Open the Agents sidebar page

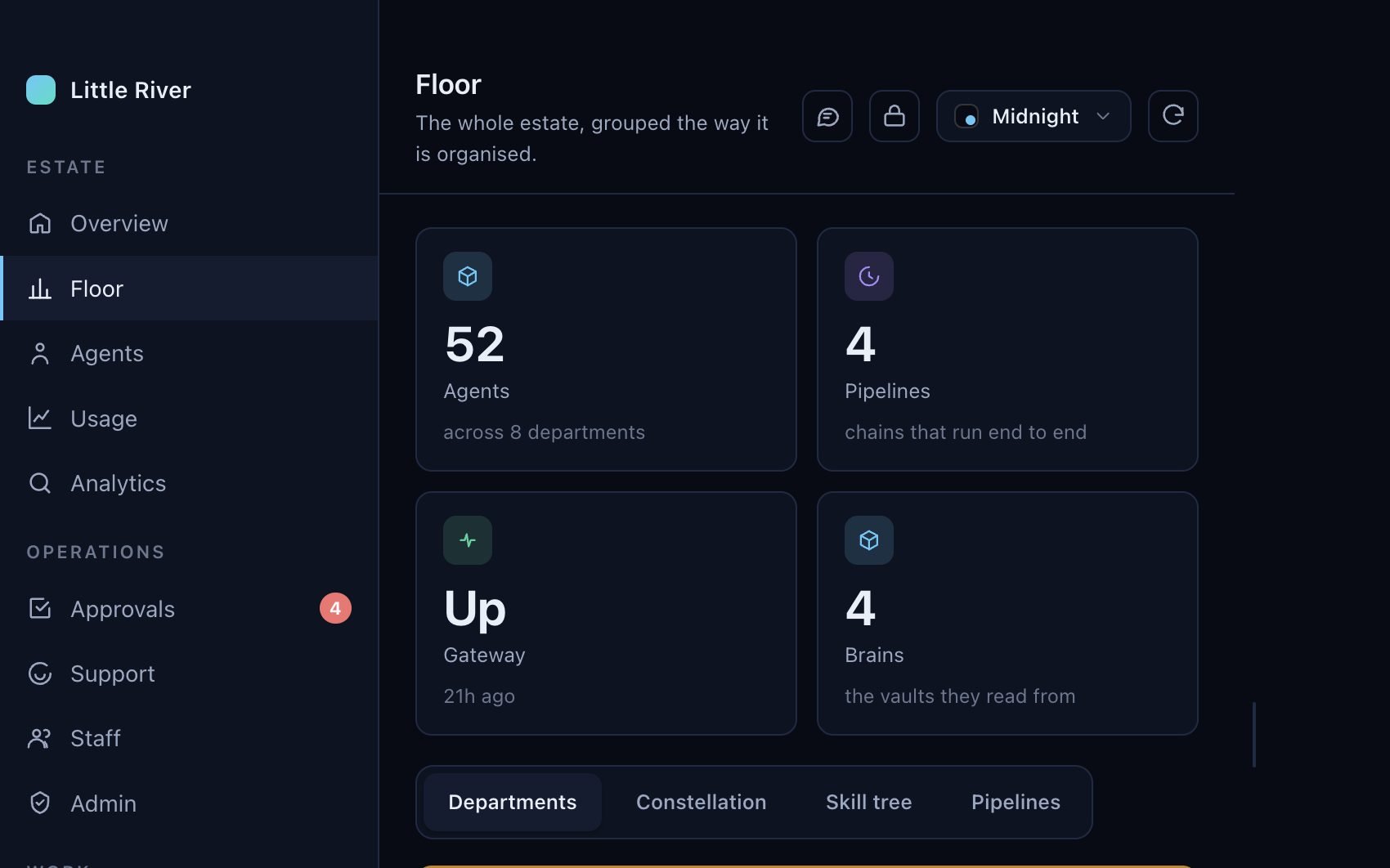(x=189, y=353)
